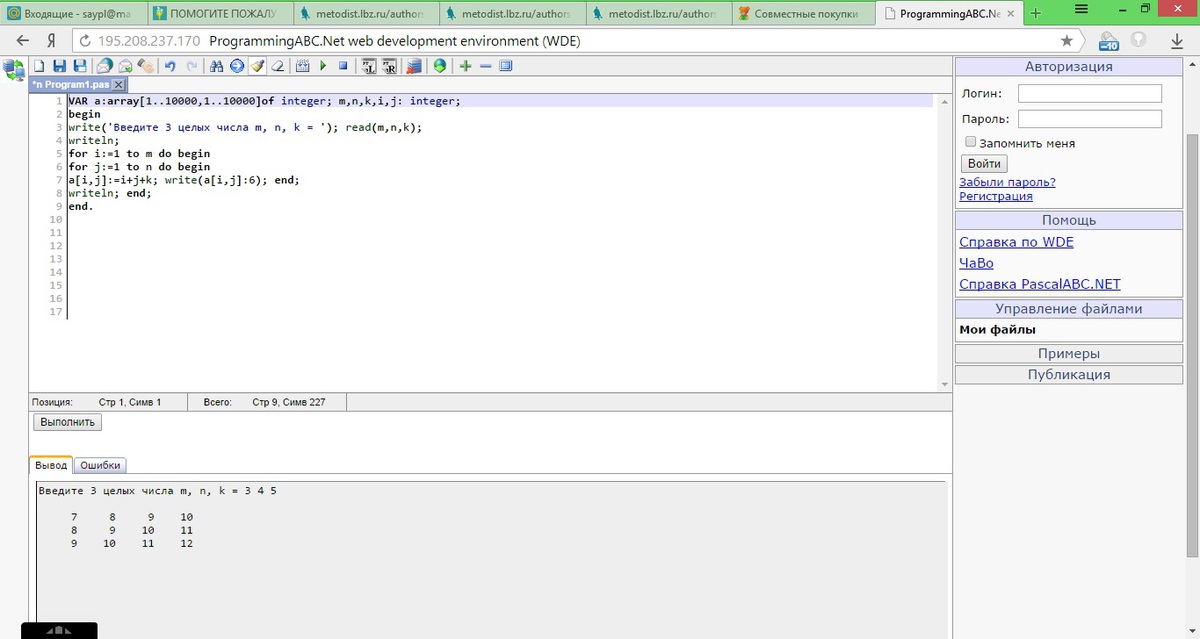Switch to the "Ошибки" output tab
This screenshot has height=639, width=1200.
[x=100, y=465]
